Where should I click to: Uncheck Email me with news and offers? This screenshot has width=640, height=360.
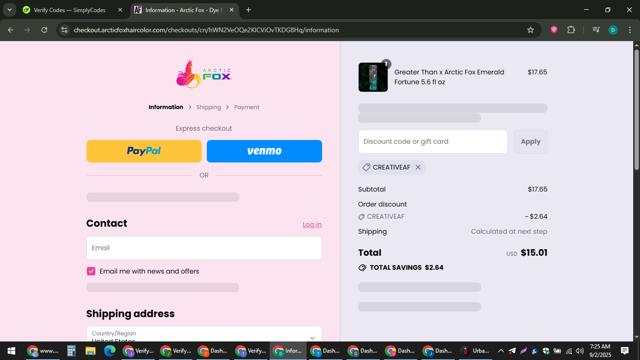[91, 271]
